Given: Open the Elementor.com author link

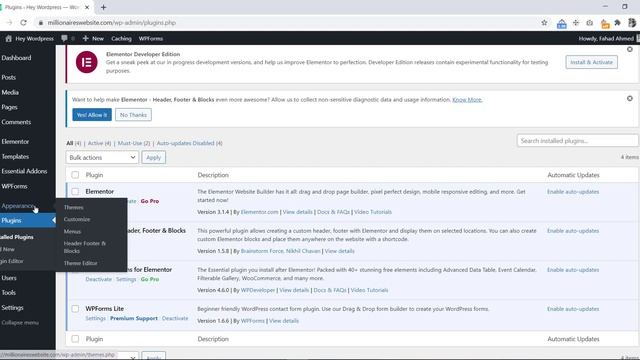Looking at the screenshot, I should coord(260,212).
